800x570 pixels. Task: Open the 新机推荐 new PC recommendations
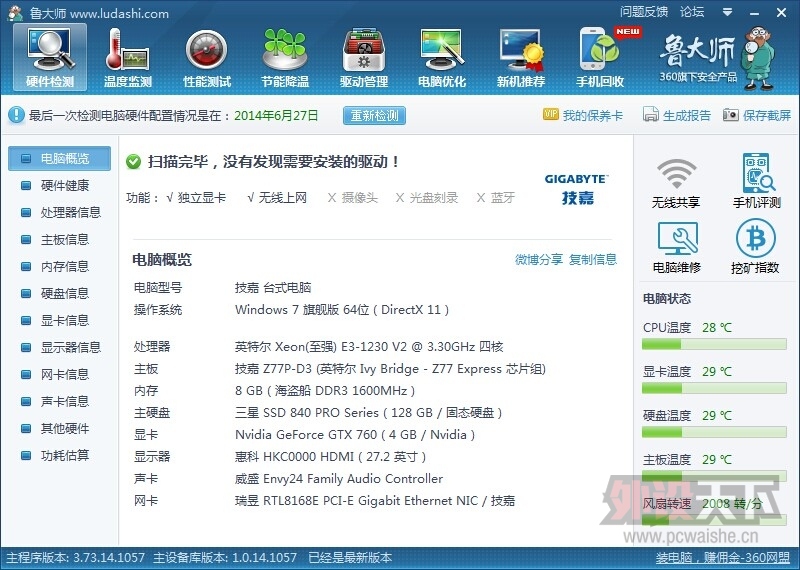521,58
